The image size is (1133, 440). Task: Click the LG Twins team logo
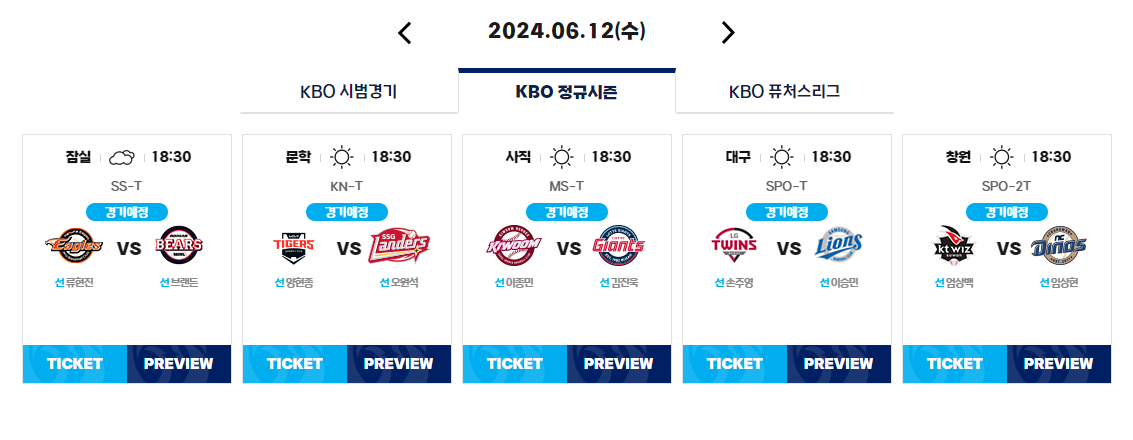(733, 247)
